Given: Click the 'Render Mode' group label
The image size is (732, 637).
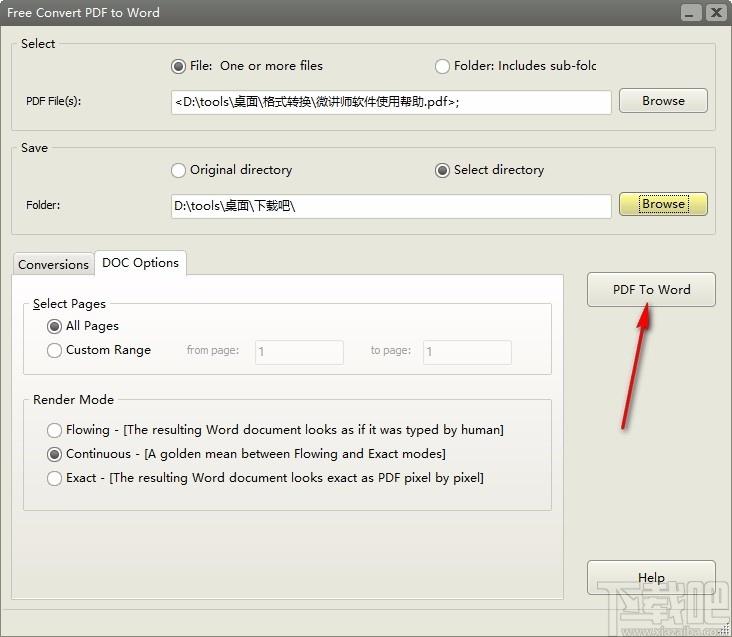Looking at the screenshot, I should pos(73,399).
